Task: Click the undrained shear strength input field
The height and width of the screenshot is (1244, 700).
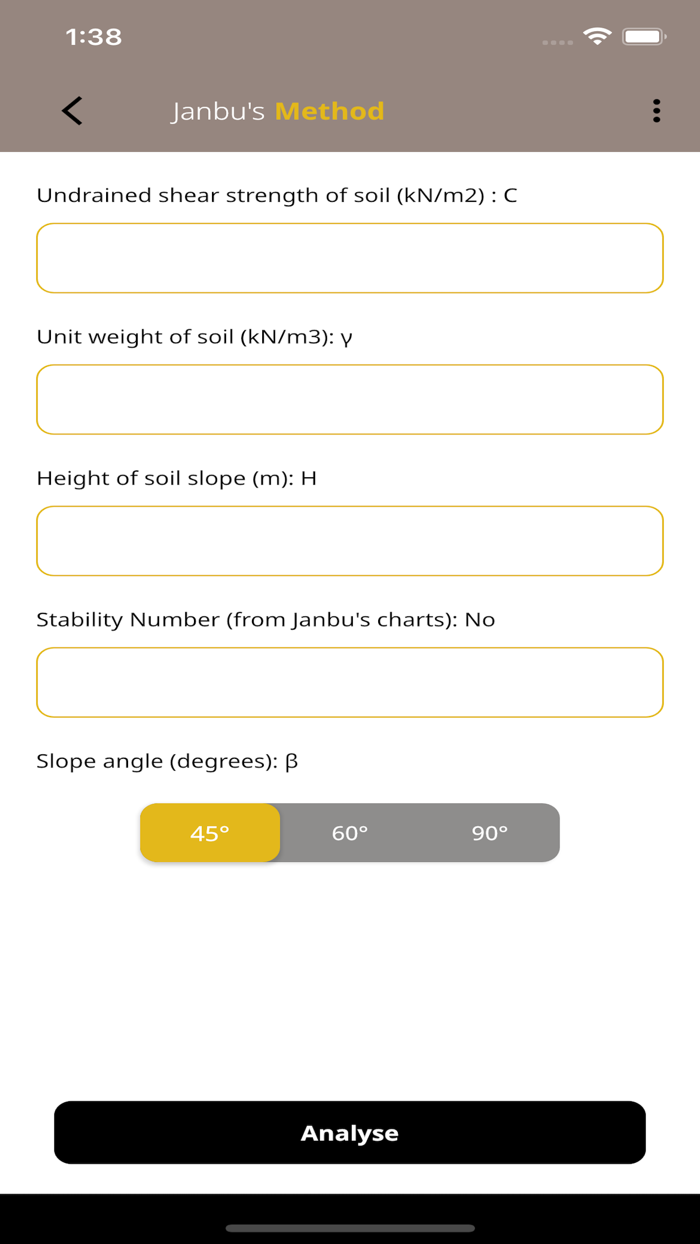Action: point(349,258)
